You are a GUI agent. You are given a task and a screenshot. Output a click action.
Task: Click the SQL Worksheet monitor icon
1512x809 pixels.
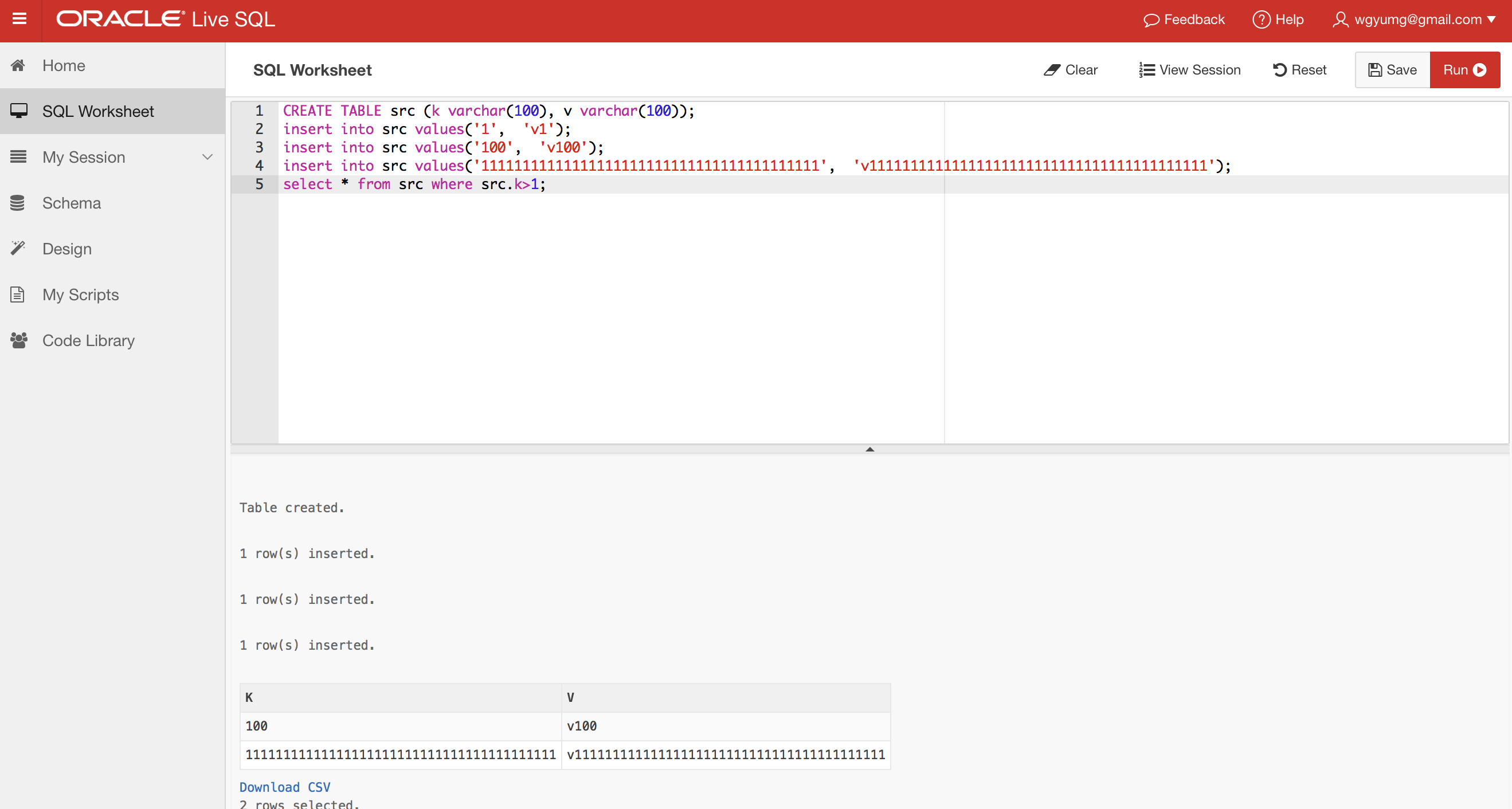(18, 111)
